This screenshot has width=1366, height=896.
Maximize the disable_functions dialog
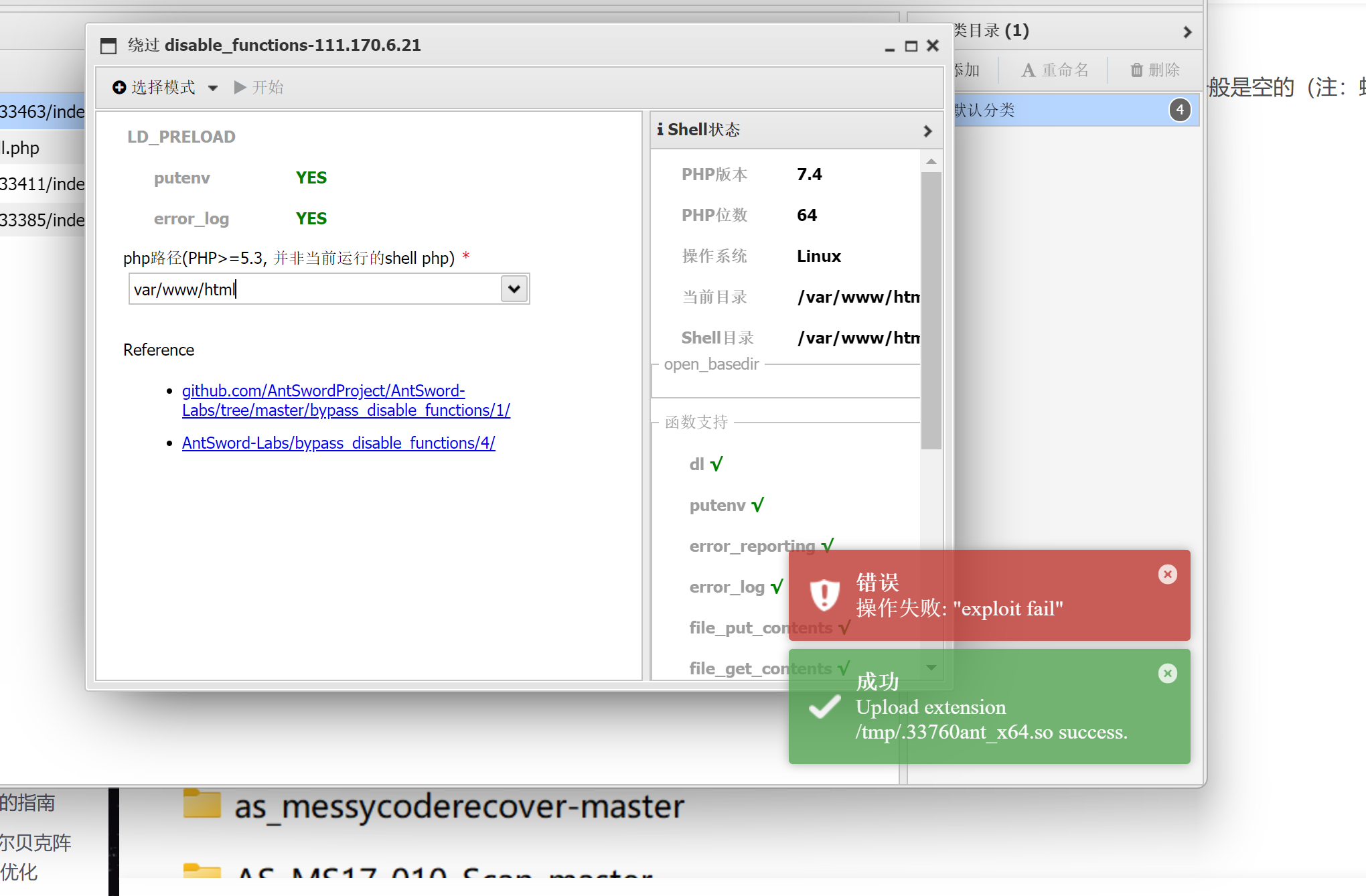click(x=911, y=46)
